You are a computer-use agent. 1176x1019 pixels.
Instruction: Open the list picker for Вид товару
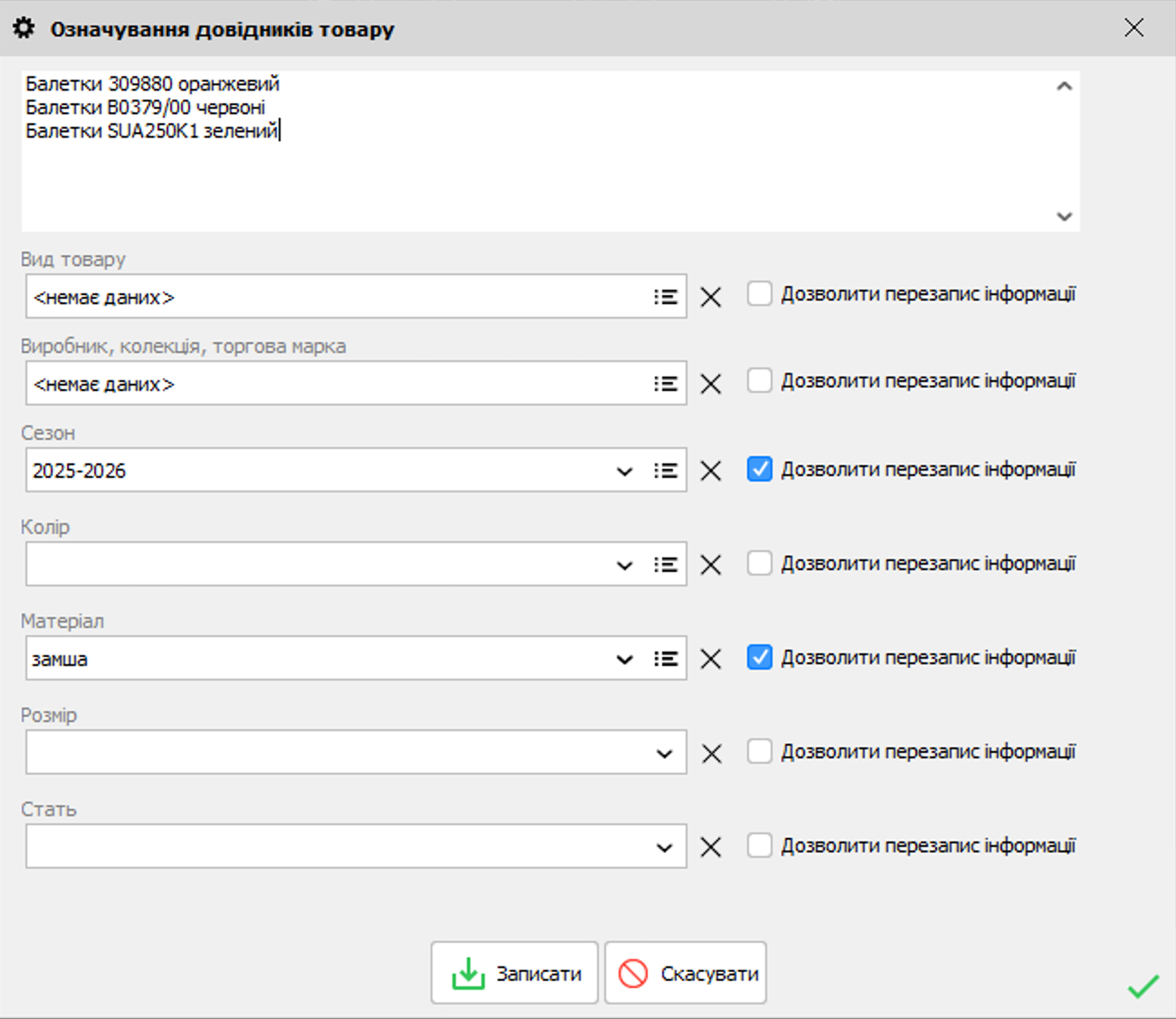click(x=666, y=297)
